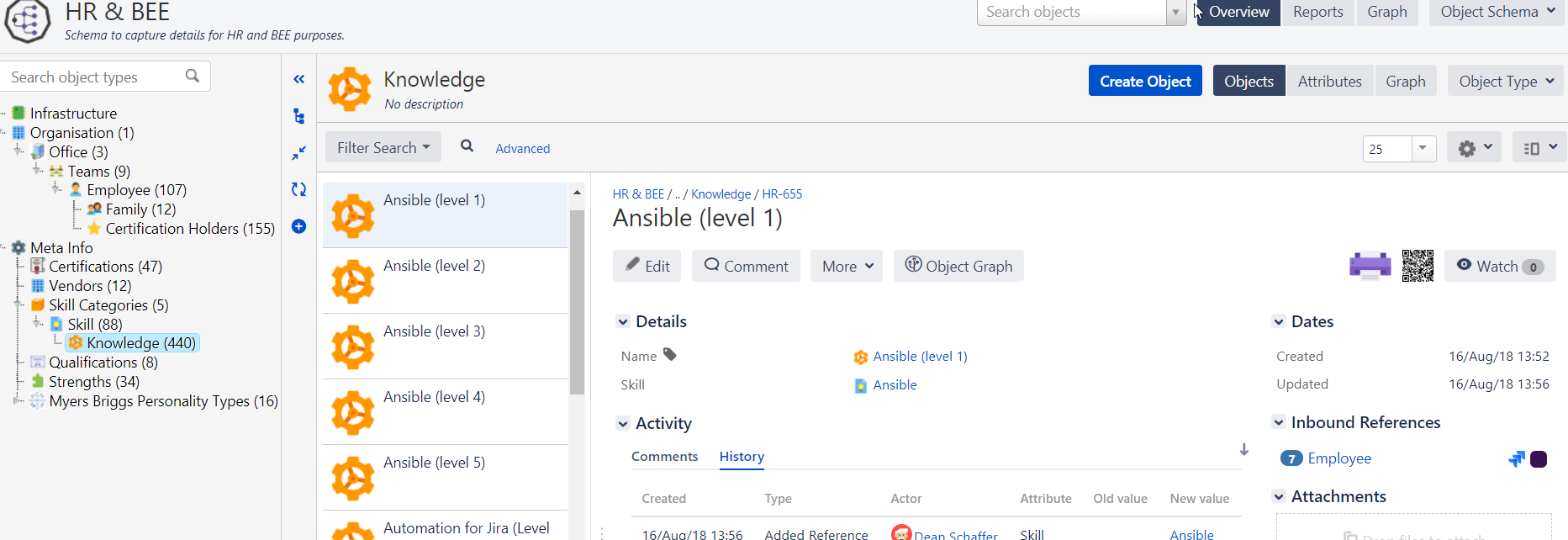Select Vendors (12) in the tree
This screenshot has height=540, width=1568.
click(x=90, y=286)
